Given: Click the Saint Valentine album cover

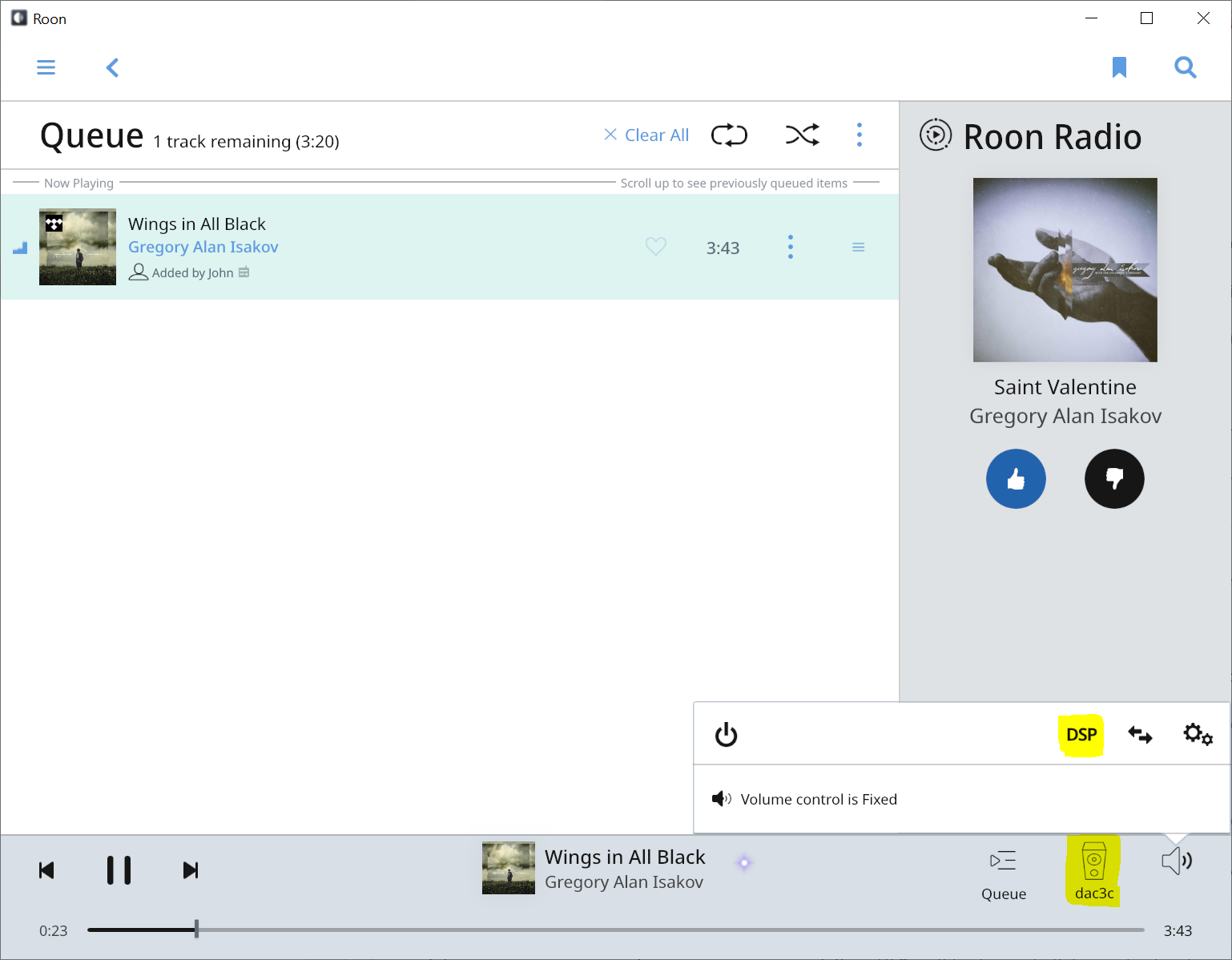Looking at the screenshot, I should tap(1065, 270).
